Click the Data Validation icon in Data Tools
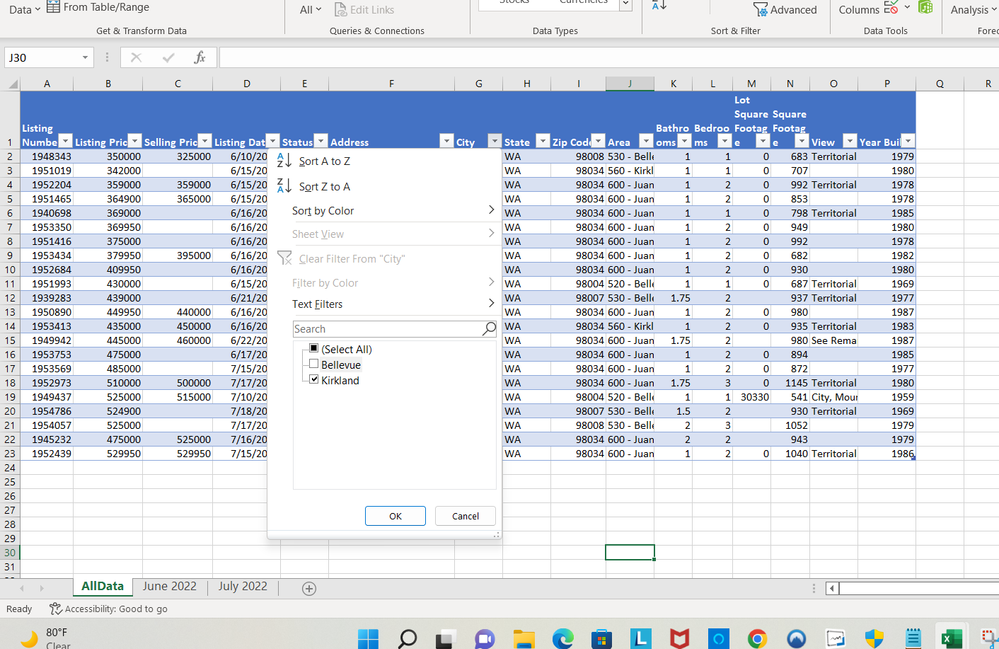 pyautogui.click(x=891, y=8)
